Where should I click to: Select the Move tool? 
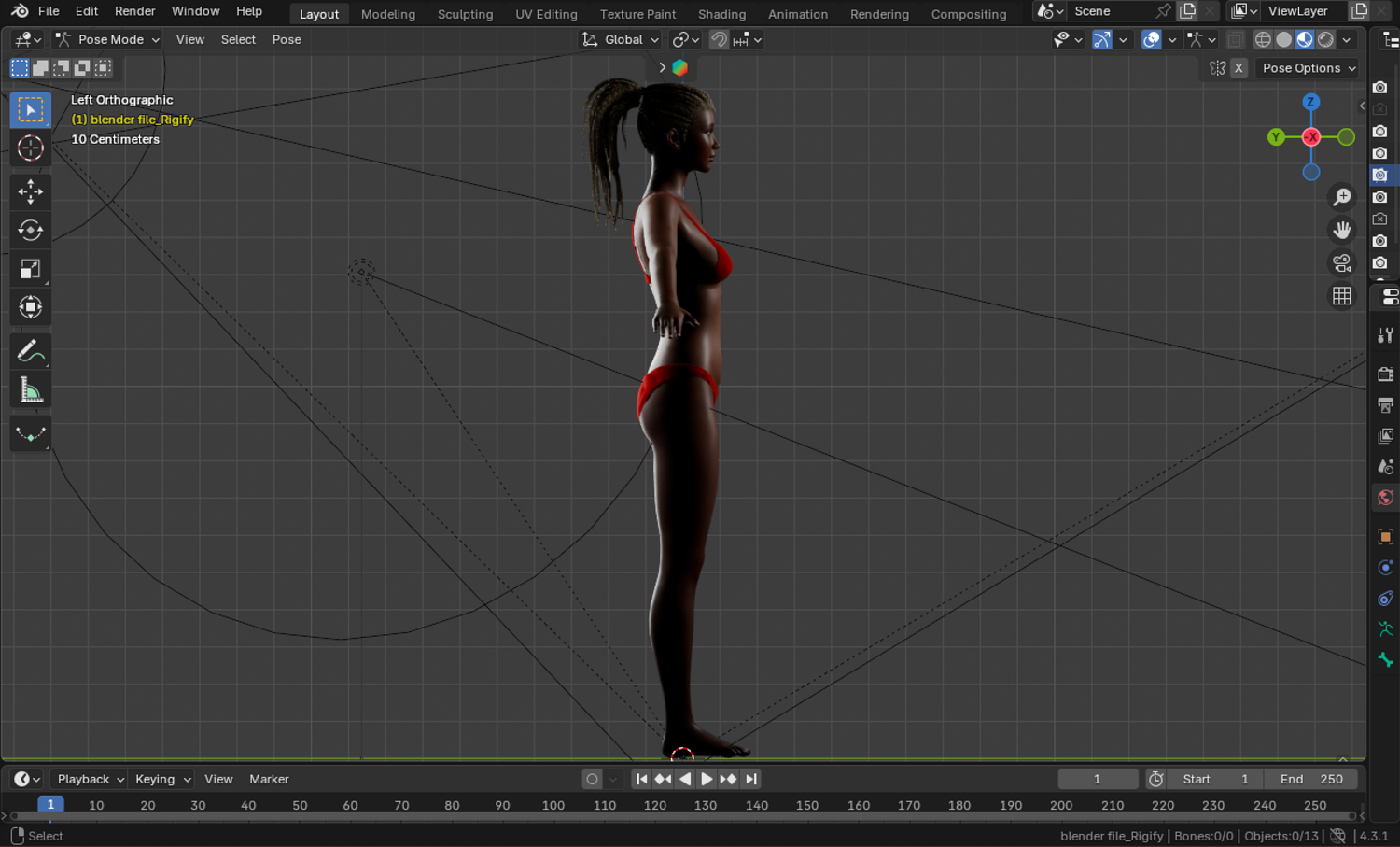[30, 191]
